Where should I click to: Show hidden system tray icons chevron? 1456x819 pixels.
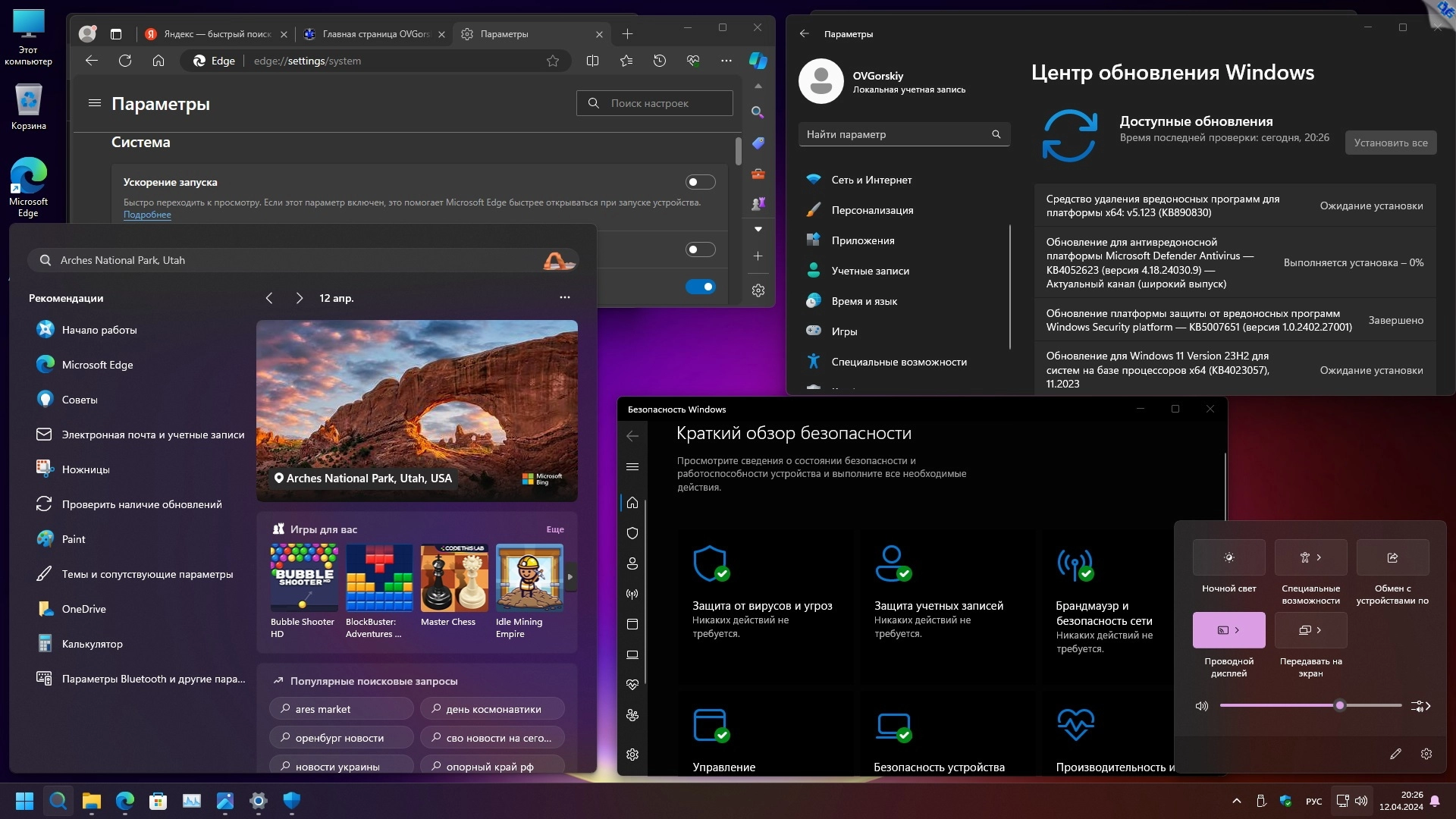(x=1236, y=801)
